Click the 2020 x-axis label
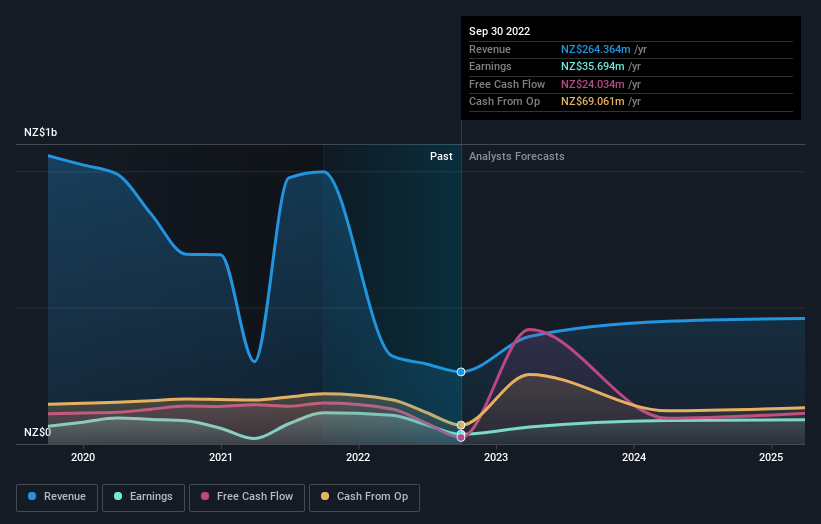The width and height of the screenshot is (821, 524). click(83, 458)
